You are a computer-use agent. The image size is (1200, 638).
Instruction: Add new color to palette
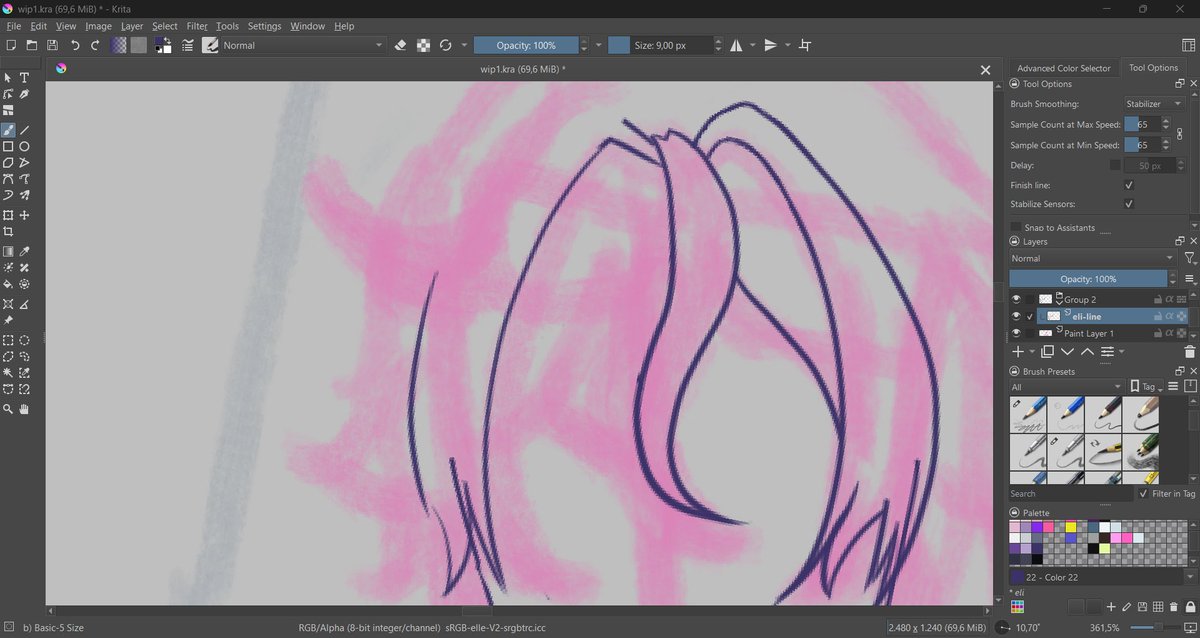pyautogui.click(x=1112, y=607)
